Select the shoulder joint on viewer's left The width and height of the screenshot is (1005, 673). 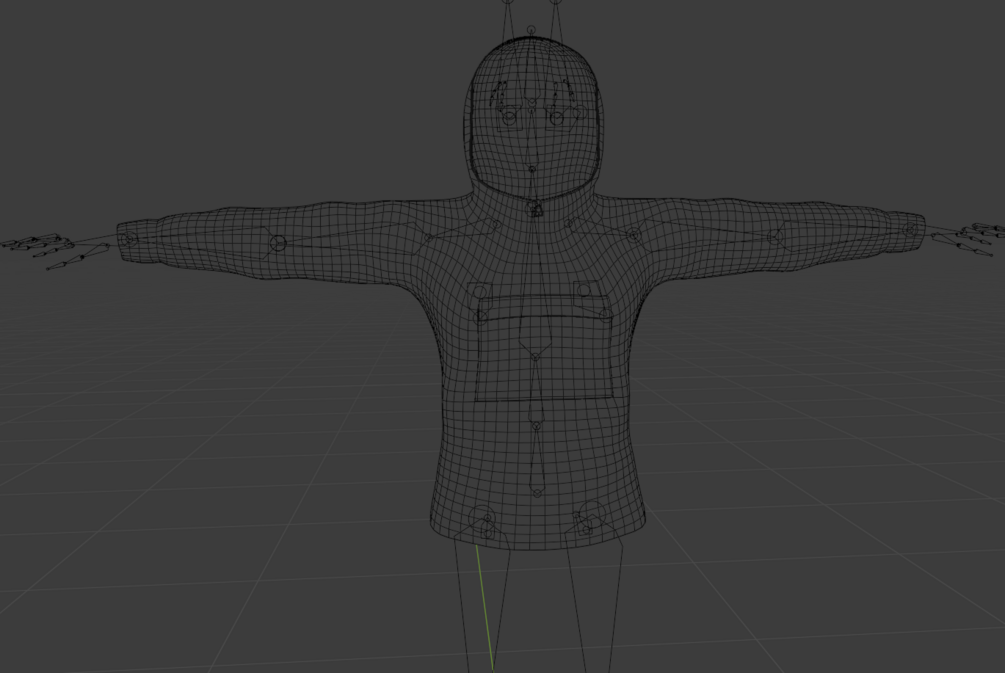(x=429, y=238)
